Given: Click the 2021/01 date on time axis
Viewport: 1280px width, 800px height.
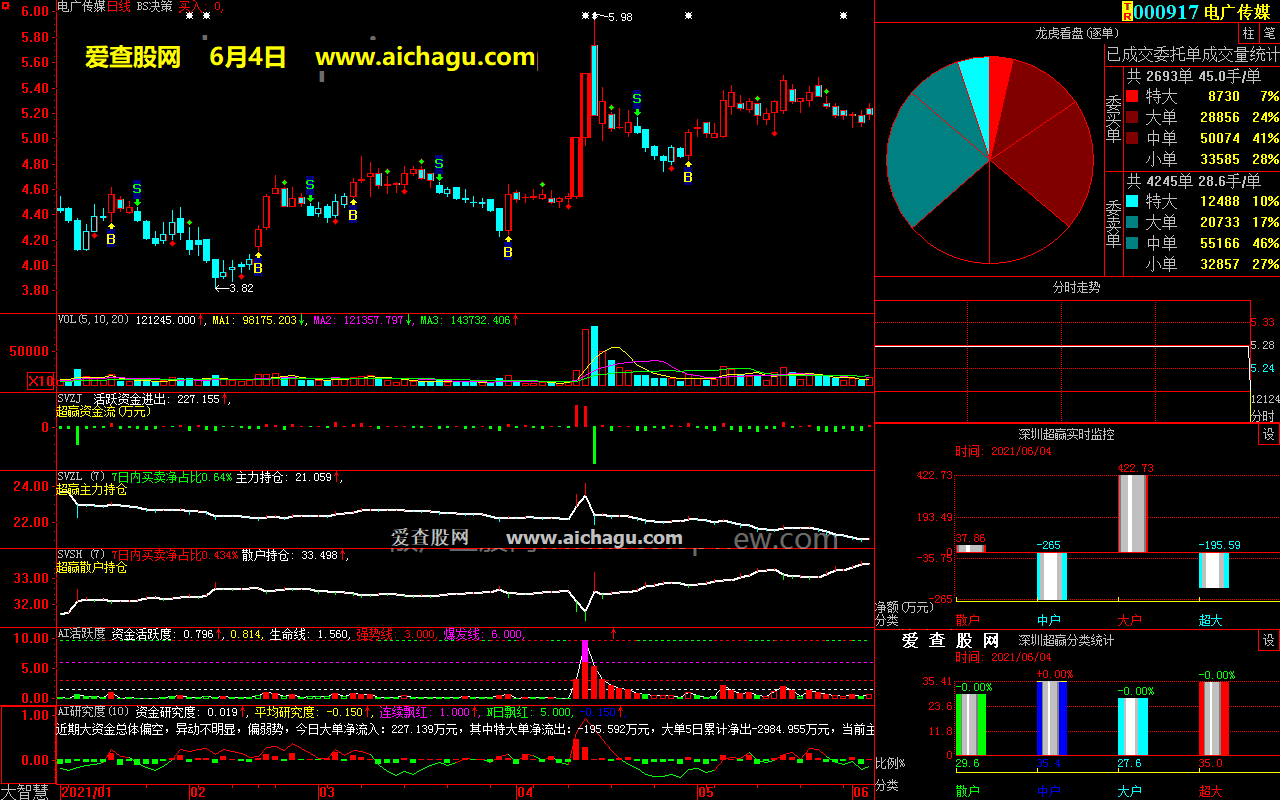Looking at the screenshot, I should (86, 792).
